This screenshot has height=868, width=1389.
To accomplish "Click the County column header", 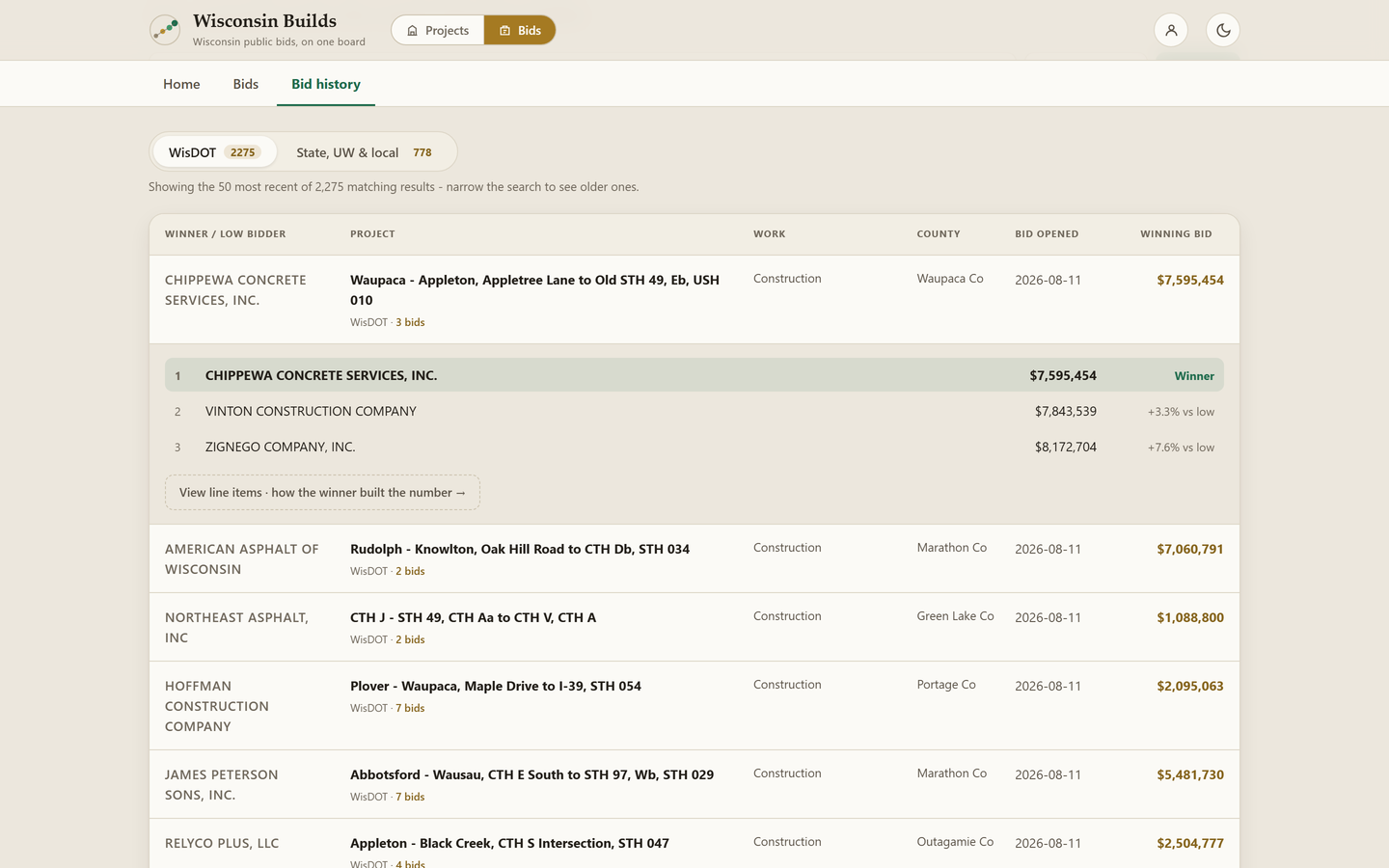I will [x=939, y=234].
